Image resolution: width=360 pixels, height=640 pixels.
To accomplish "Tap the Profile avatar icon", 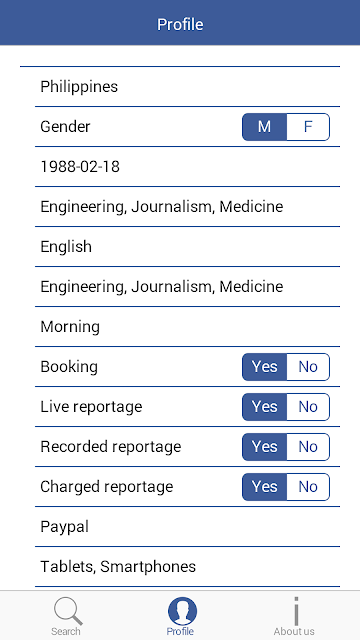I will (182, 611).
